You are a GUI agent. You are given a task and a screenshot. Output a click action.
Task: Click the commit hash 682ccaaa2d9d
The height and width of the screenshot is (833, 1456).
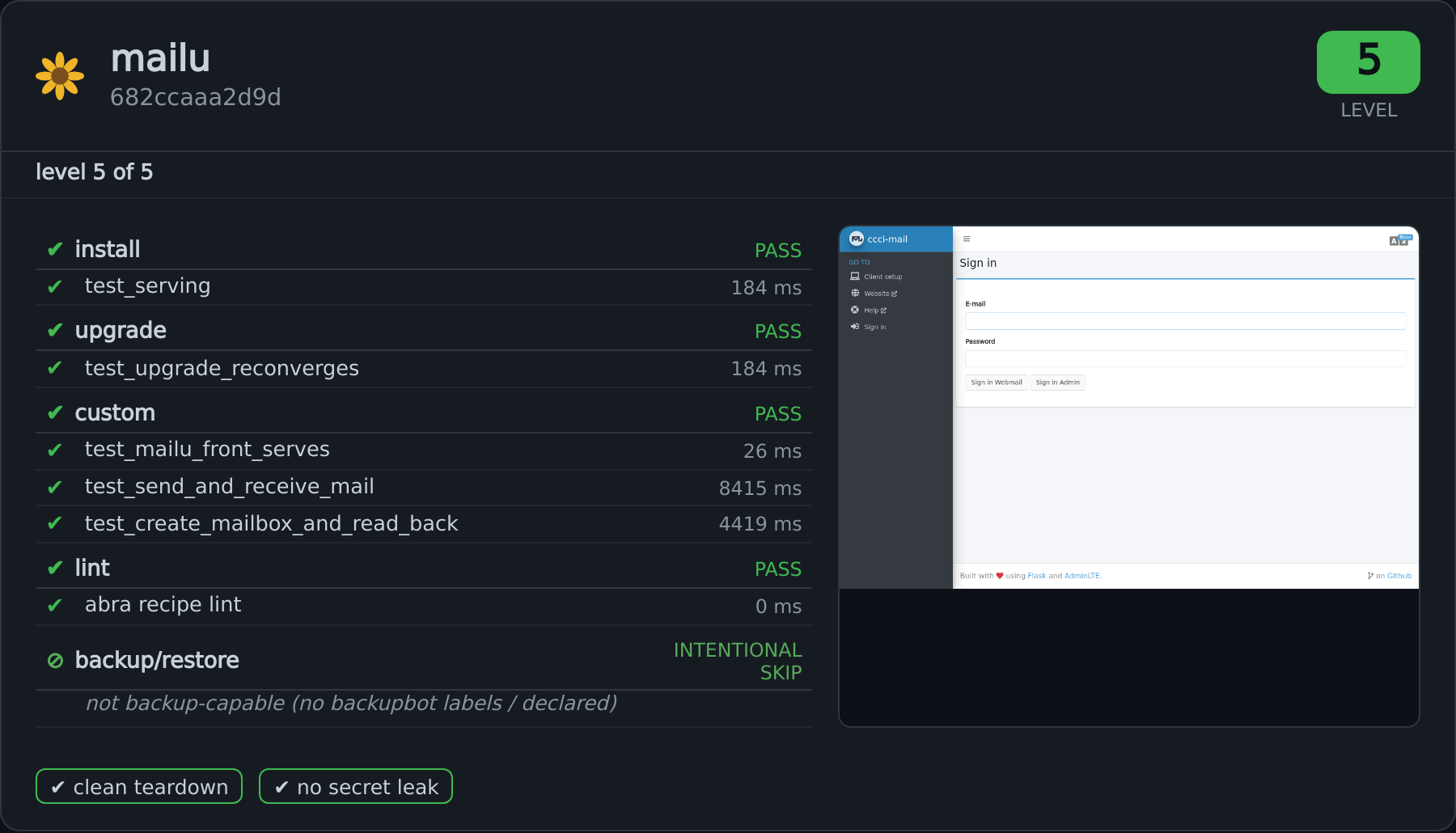tap(196, 97)
